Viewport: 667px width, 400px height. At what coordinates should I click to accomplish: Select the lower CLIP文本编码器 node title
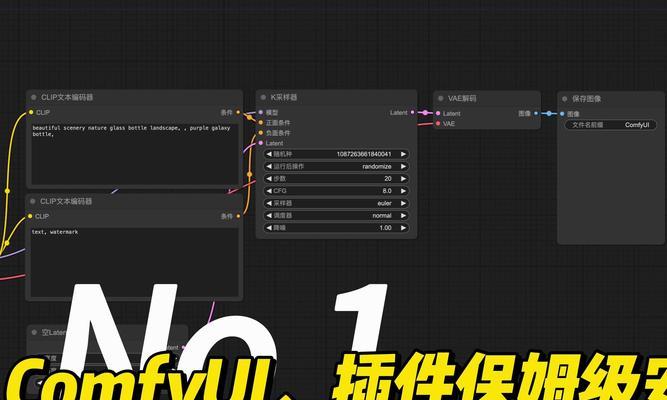[x=66, y=201]
